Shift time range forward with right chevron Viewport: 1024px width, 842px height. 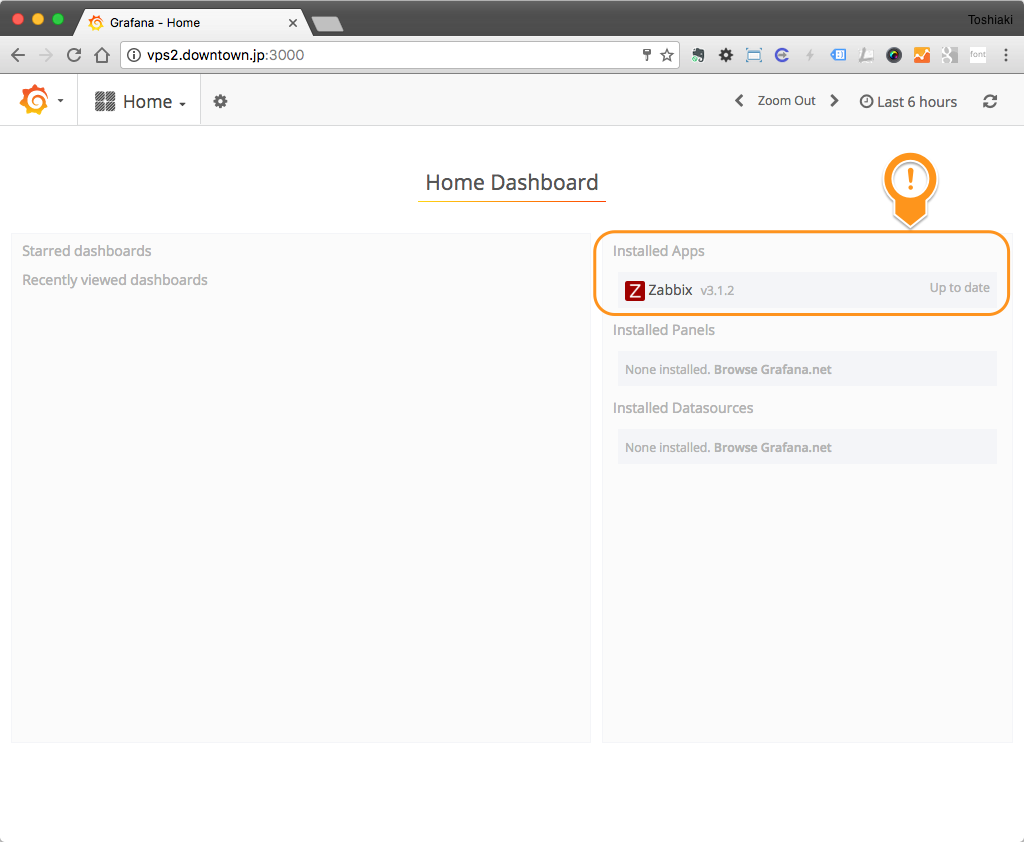834,101
